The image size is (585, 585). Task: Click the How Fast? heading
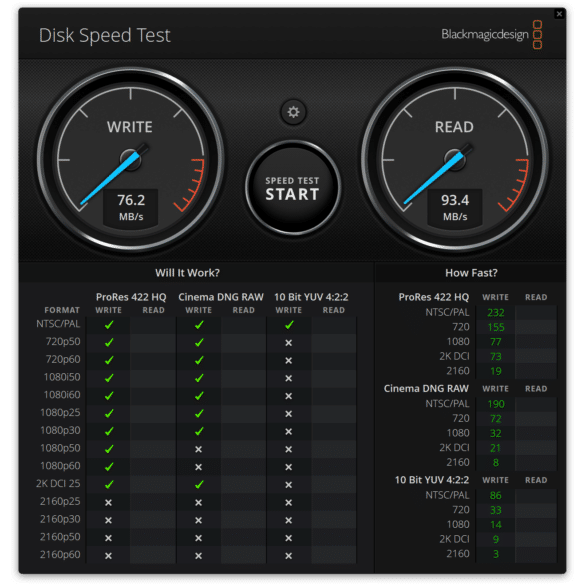pyautogui.click(x=471, y=273)
